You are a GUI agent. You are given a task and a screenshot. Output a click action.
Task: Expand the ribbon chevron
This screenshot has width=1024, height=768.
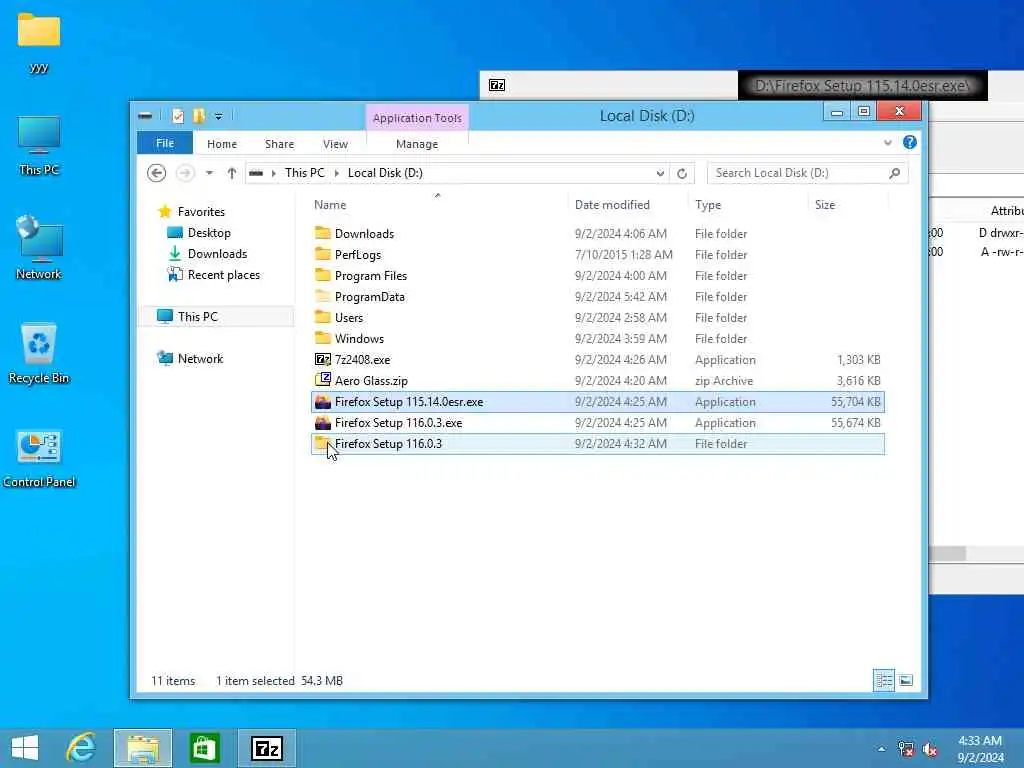(888, 142)
